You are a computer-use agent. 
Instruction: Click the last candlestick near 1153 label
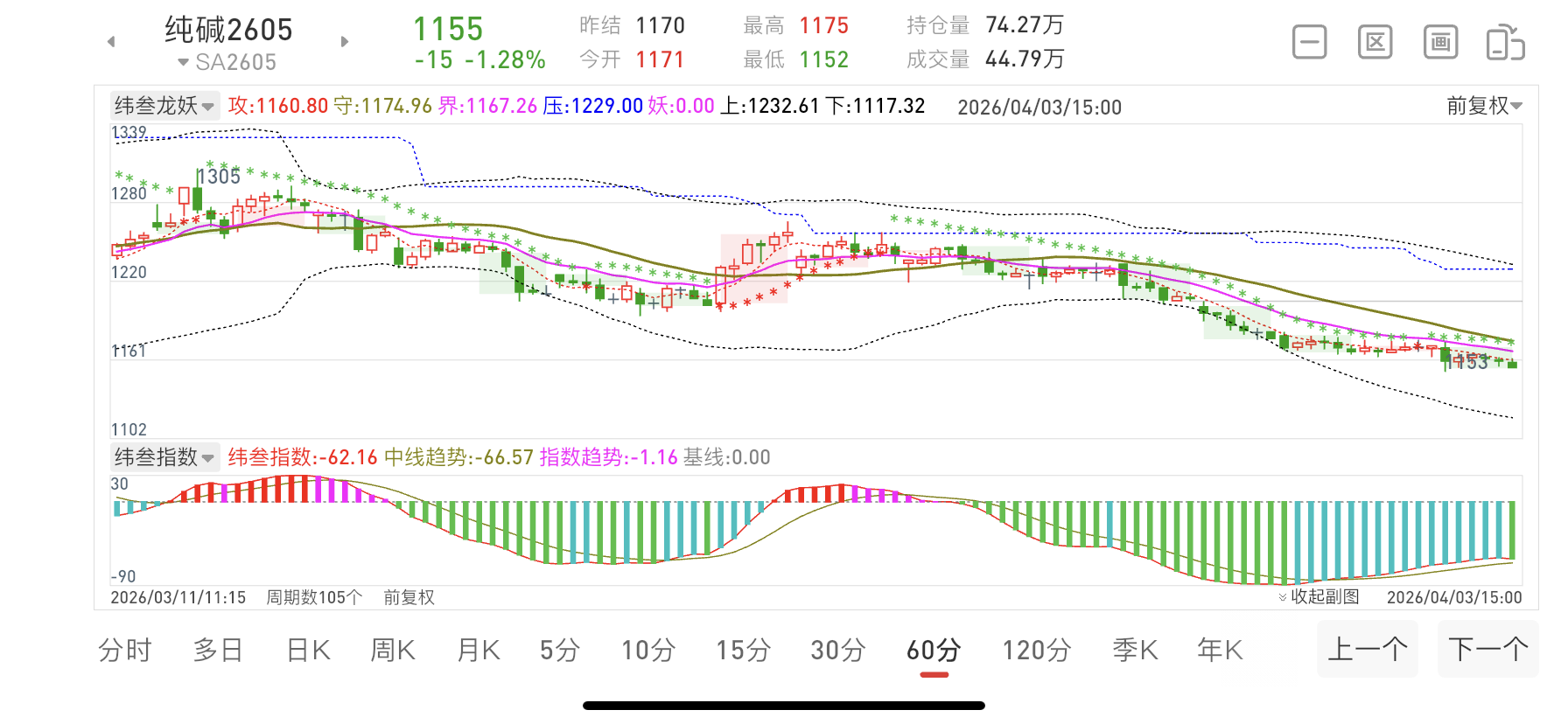pyautogui.click(x=1512, y=364)
